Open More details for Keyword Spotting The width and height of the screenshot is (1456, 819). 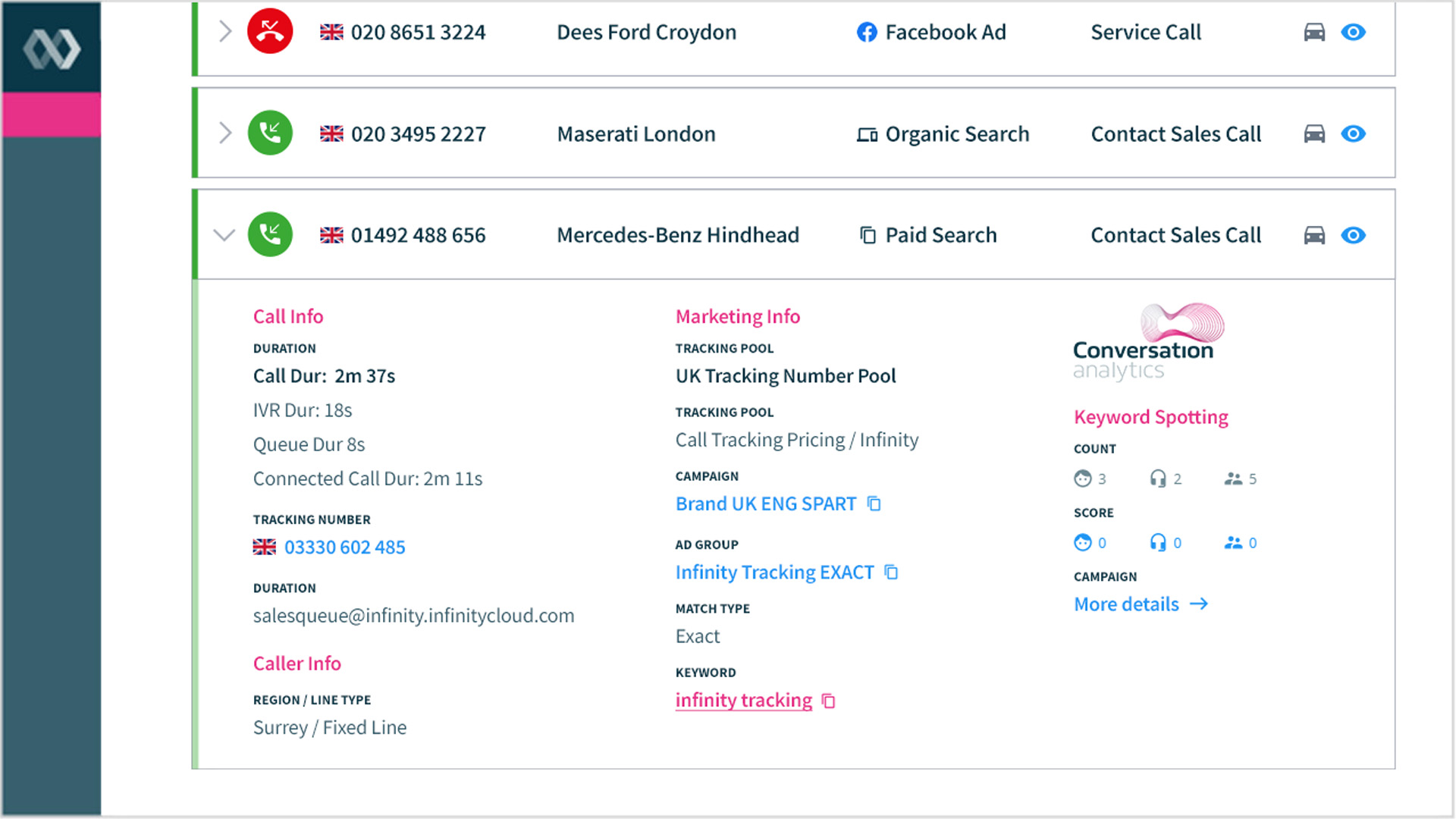pos(1126,605)
